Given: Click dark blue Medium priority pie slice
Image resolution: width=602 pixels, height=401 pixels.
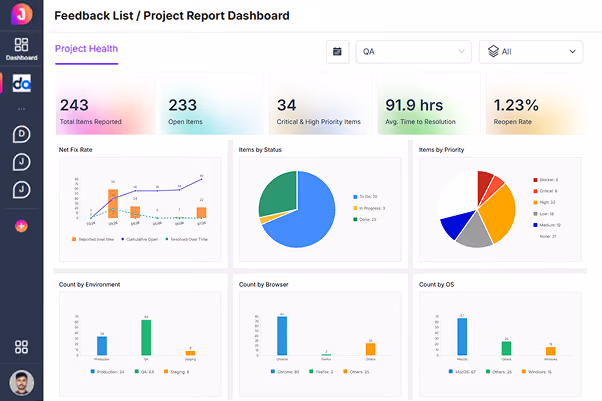Looking at the screenshot, I should coord(455,224).
